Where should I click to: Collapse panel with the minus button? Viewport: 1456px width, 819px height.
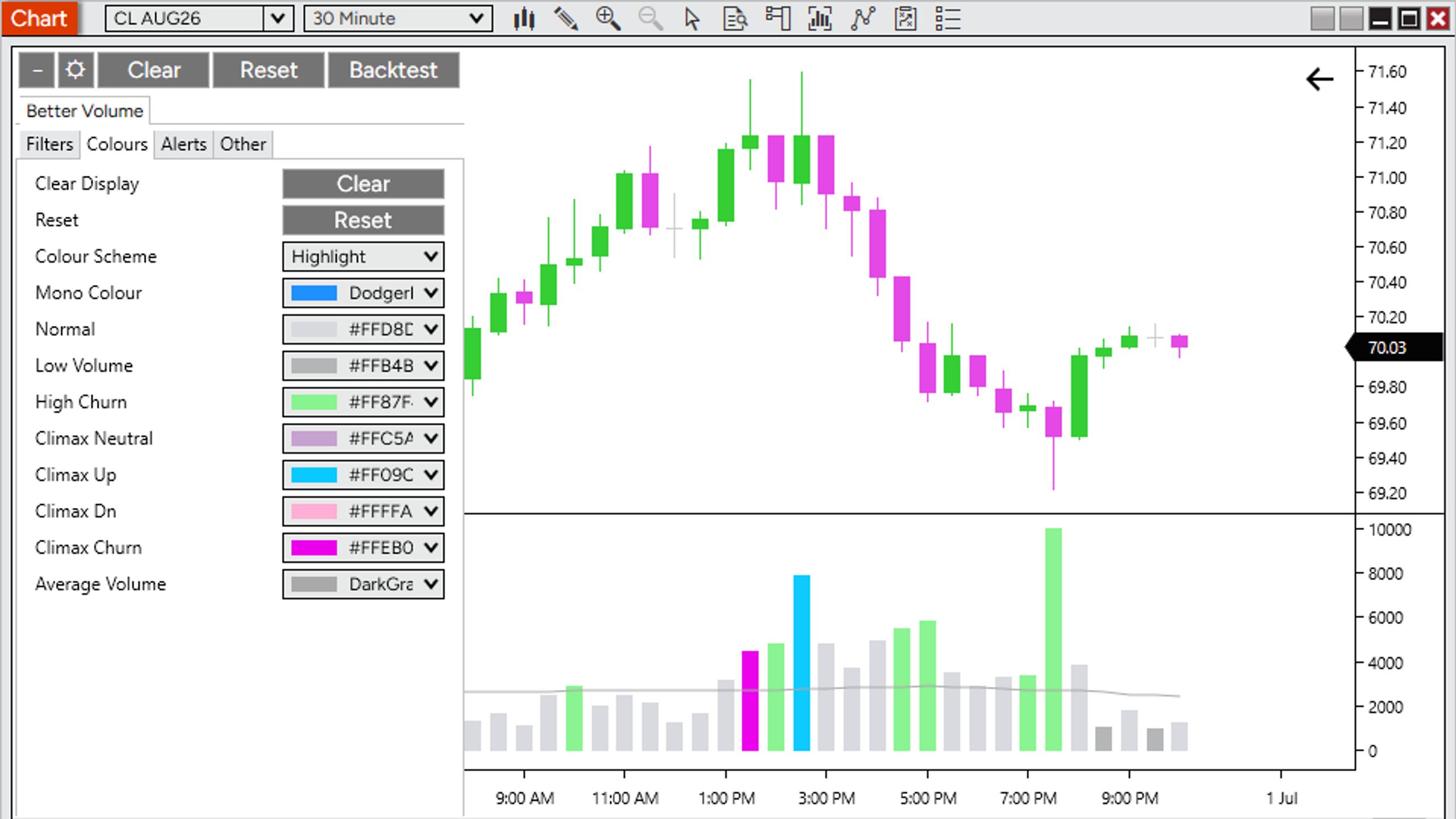coord(37,71)
